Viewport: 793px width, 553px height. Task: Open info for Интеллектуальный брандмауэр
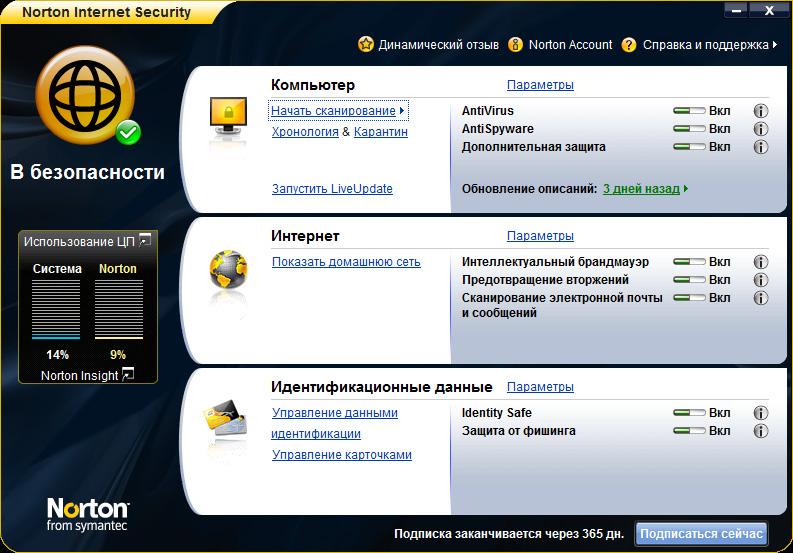click(x=761, y=262)
